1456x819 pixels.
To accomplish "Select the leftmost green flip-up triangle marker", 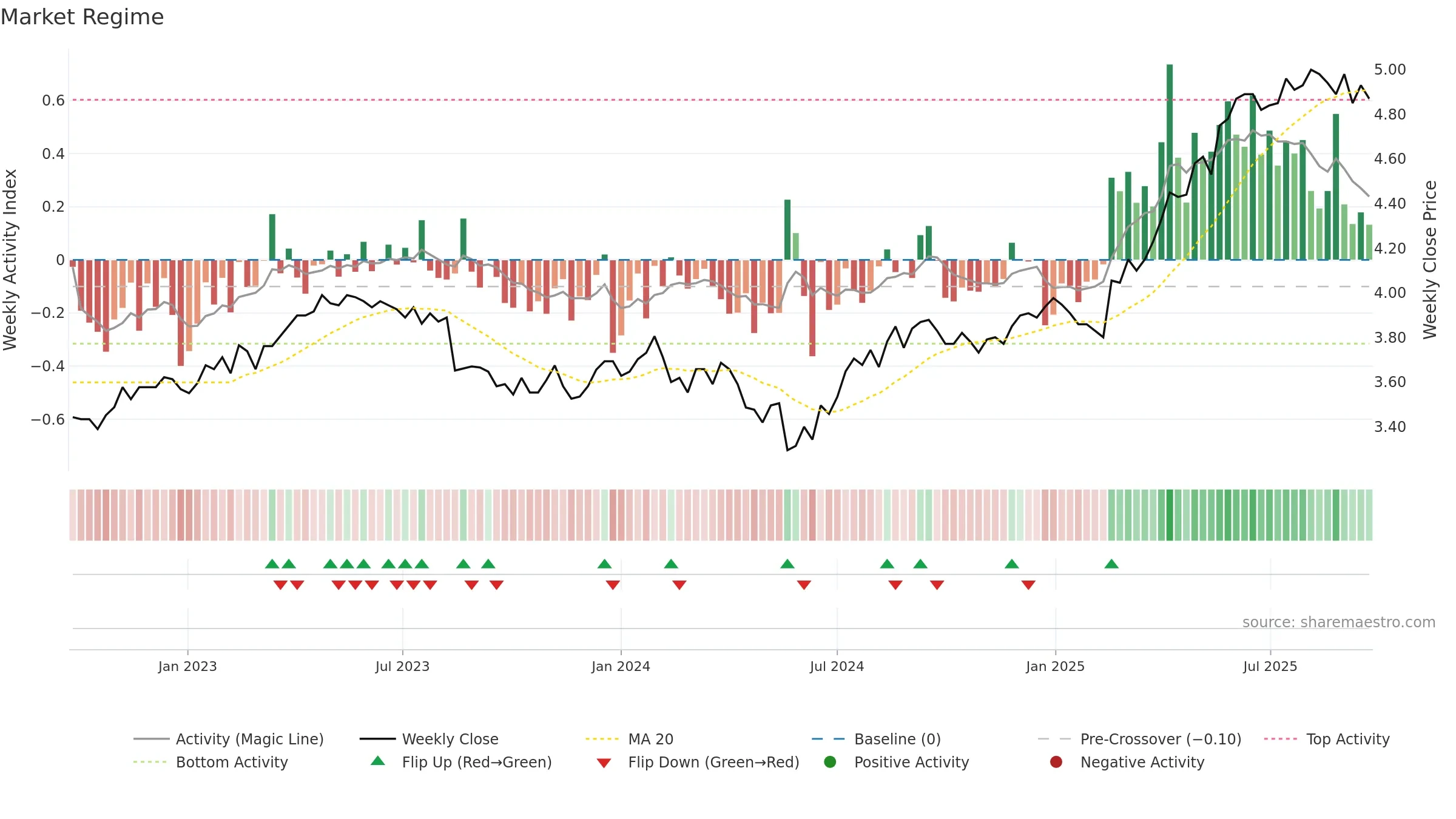I will 272,564.
